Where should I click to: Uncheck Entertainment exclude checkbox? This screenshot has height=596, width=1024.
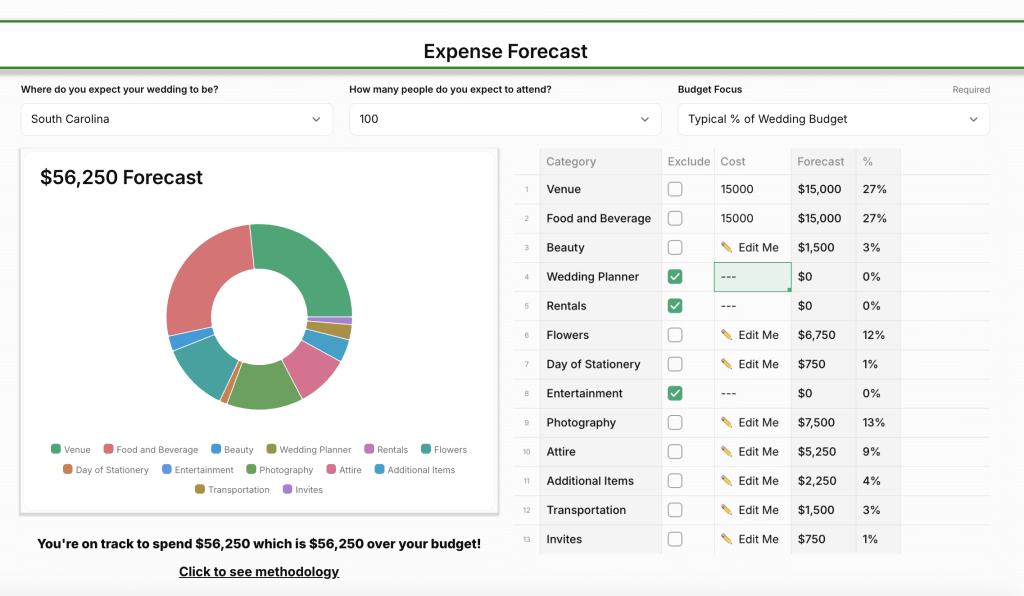[x=675, y=394]
